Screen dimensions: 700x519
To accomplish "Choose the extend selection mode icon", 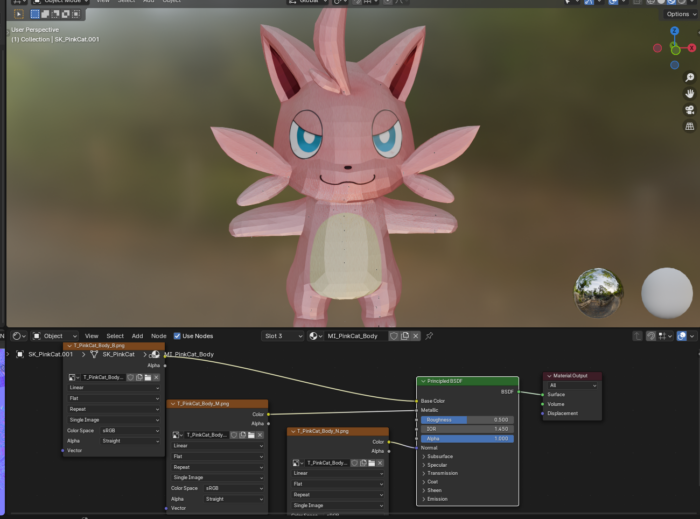I will [x=45, y=14].
